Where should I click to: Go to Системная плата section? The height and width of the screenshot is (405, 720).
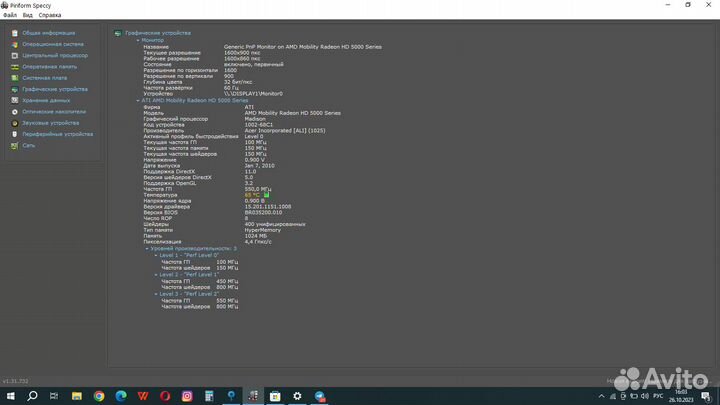coord(45,78)
